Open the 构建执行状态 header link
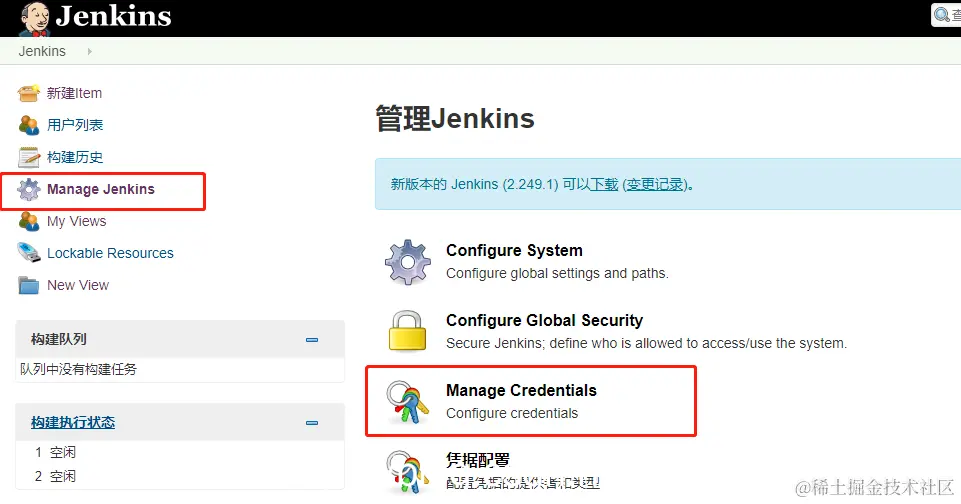 [x=73, y=422]
